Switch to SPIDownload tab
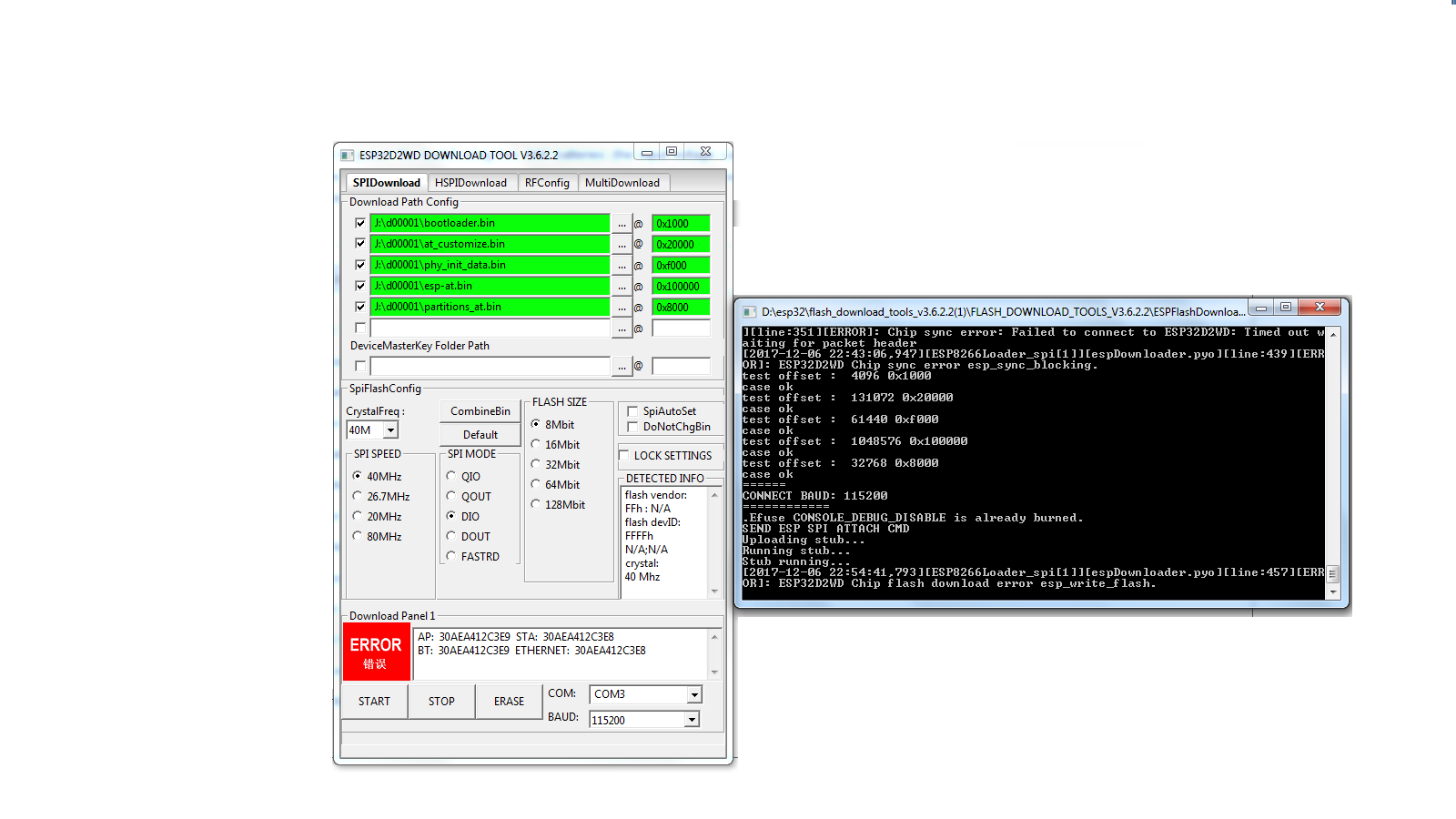Image resolution: width=1456 pixels, height=819 pixels. tap(387, 182)
